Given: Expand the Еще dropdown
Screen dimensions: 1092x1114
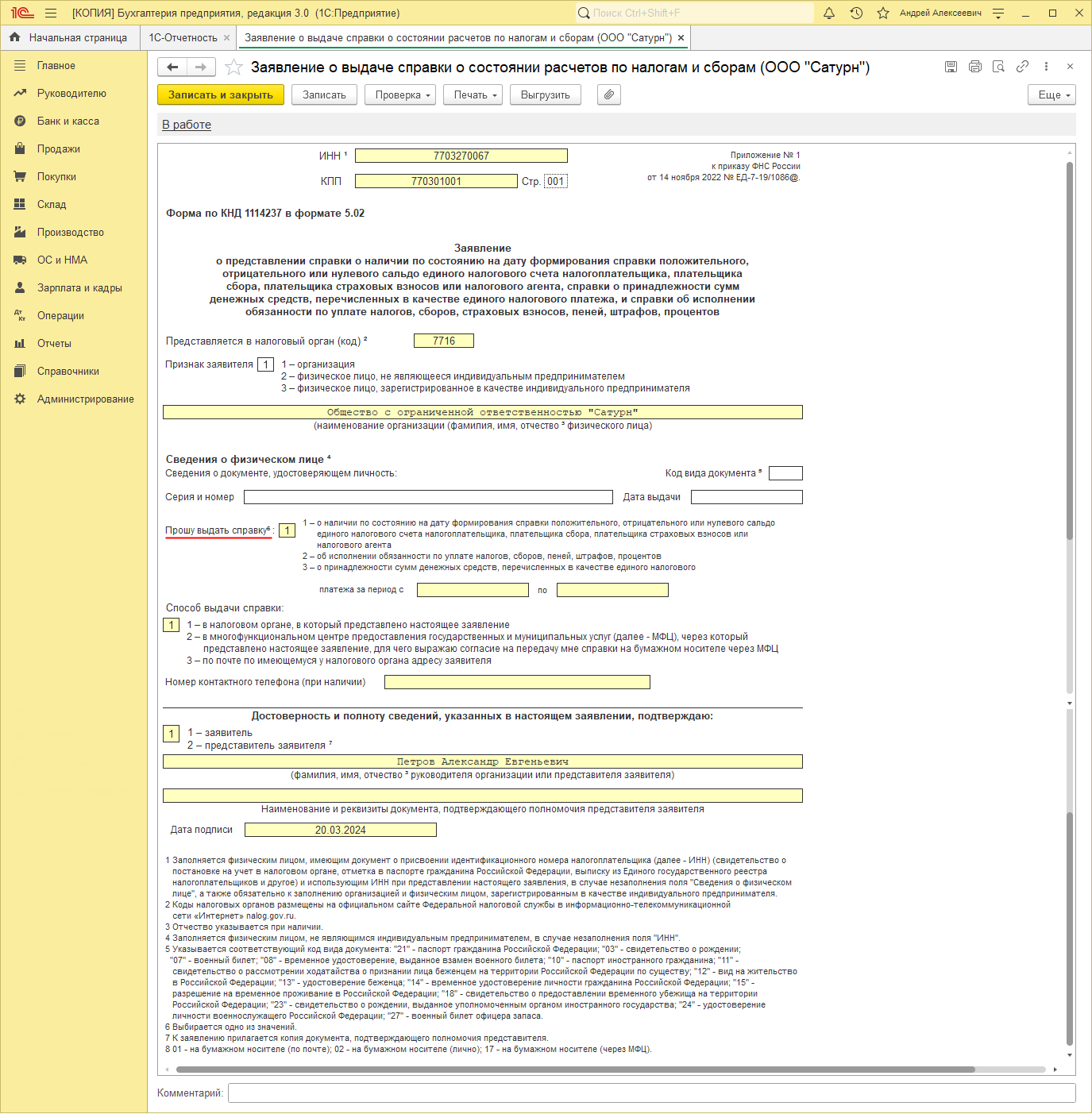Looking at the screenshot, I should tap(1052, 94).
